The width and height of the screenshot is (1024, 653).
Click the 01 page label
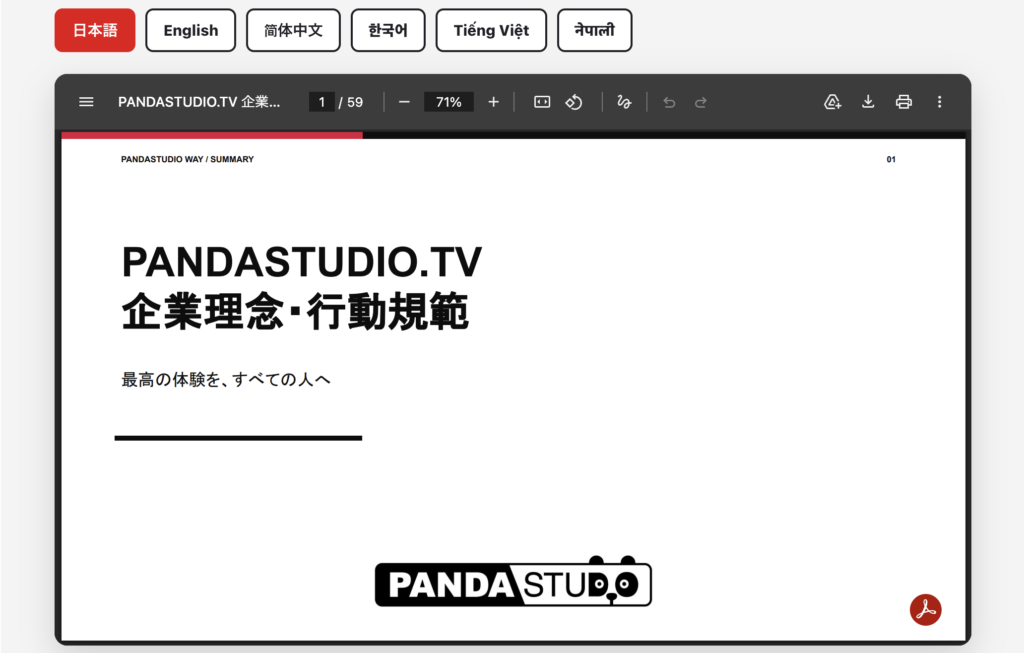pyautogui.click(x=891, y=159)
